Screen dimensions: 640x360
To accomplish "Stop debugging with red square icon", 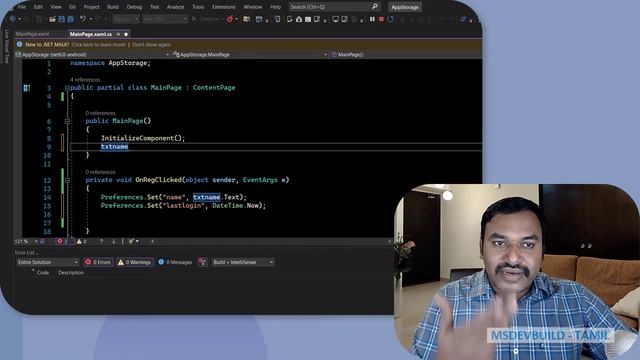I will click(x=381, y=19).
